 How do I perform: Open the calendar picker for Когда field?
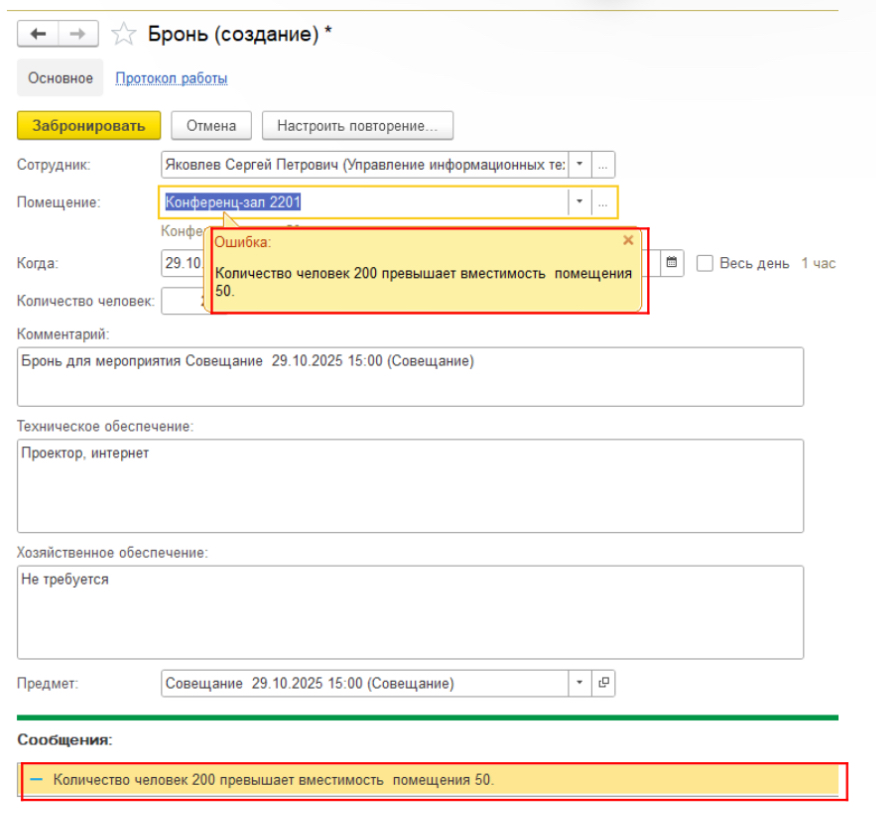point(672,262)
